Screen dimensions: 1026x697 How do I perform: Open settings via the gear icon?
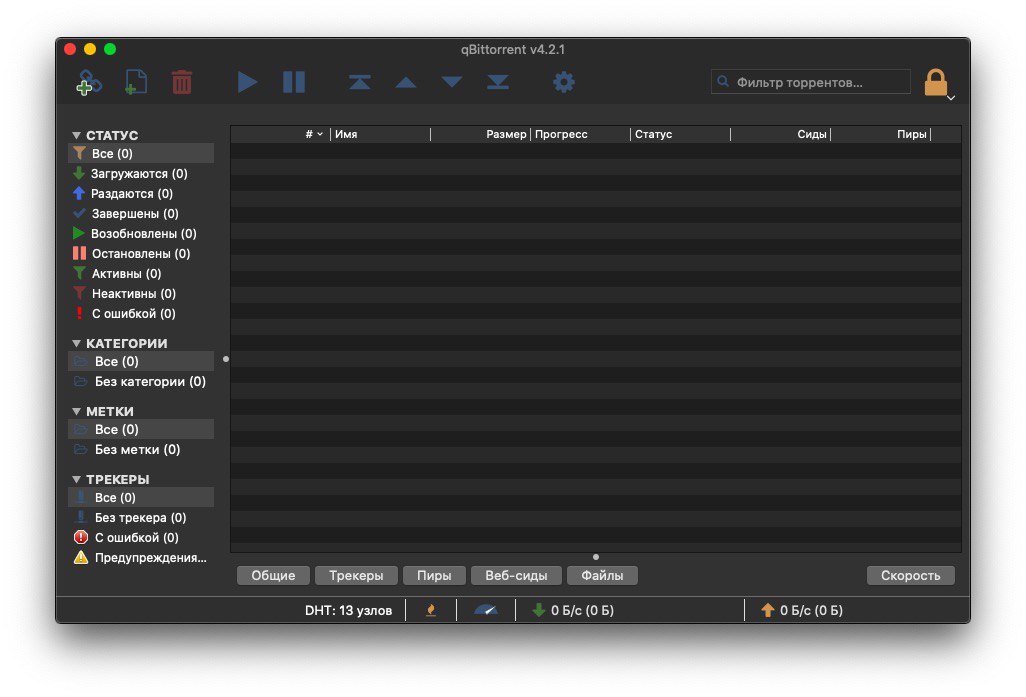click(563, 82)
